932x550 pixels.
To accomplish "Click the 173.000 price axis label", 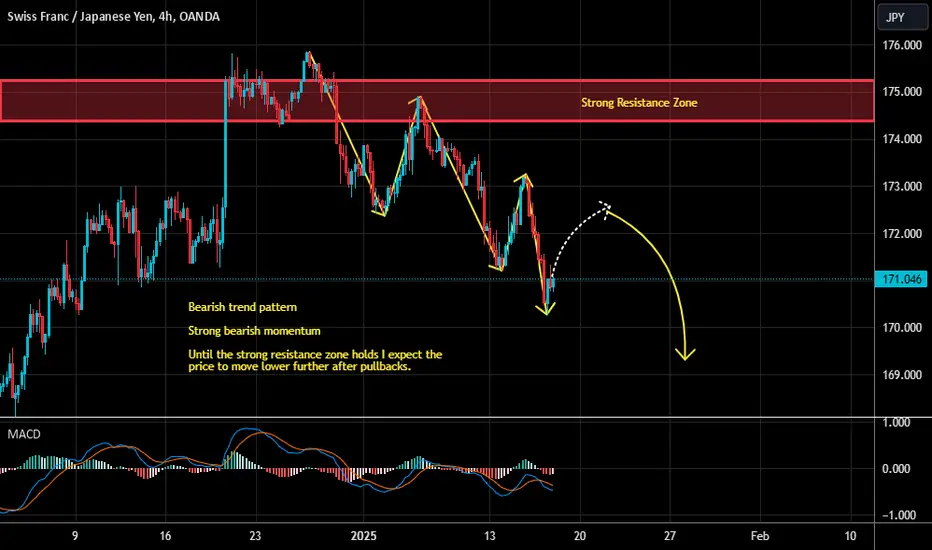I will click(902, 186).
